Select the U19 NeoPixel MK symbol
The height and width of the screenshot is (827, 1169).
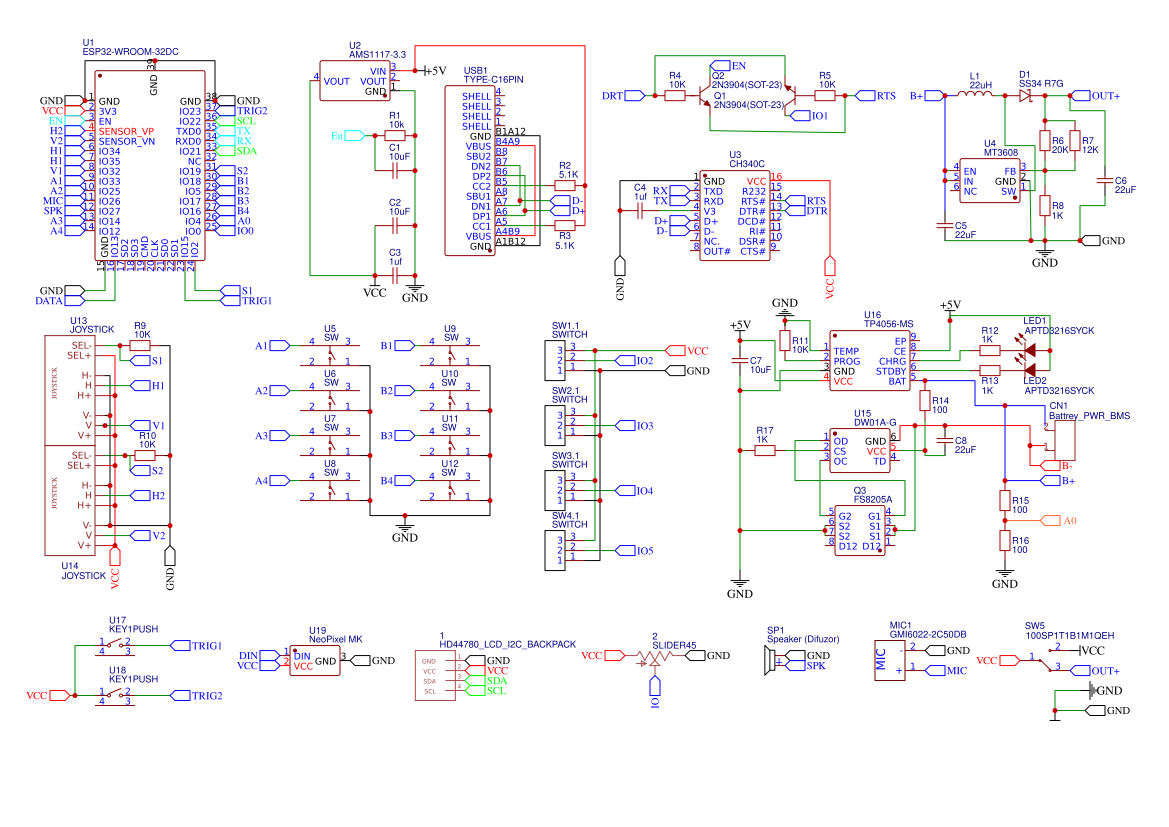315,661
